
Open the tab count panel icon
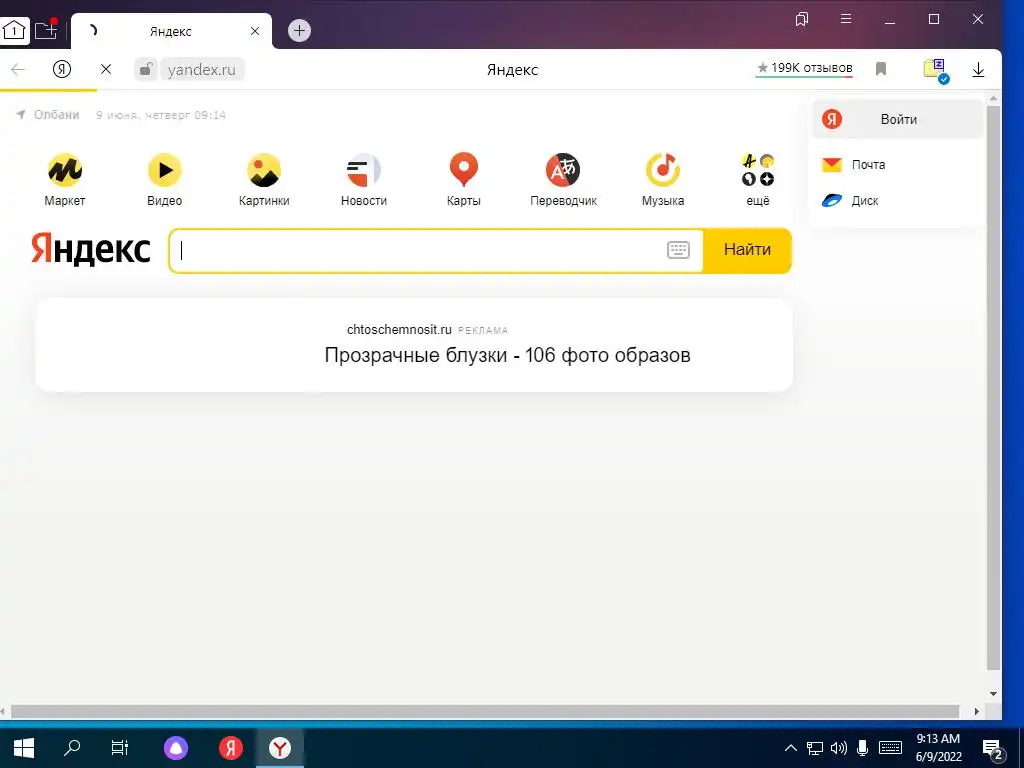[x=14, y=30]
